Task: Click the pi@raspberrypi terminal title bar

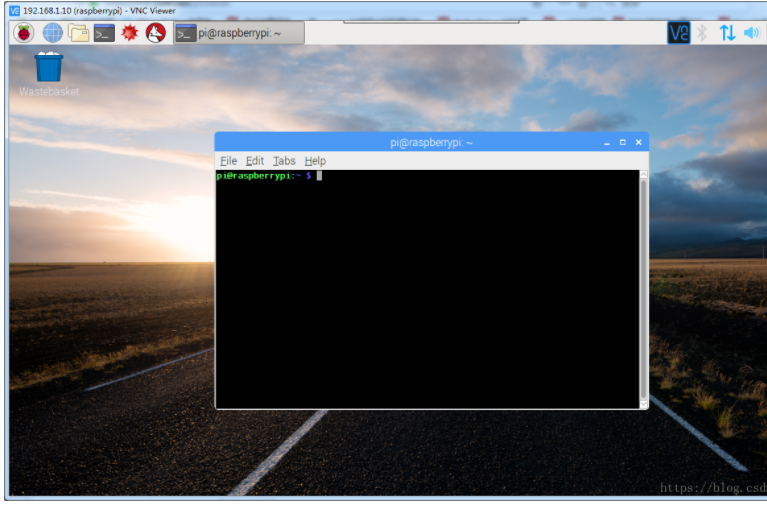Action: pos(431,142)
